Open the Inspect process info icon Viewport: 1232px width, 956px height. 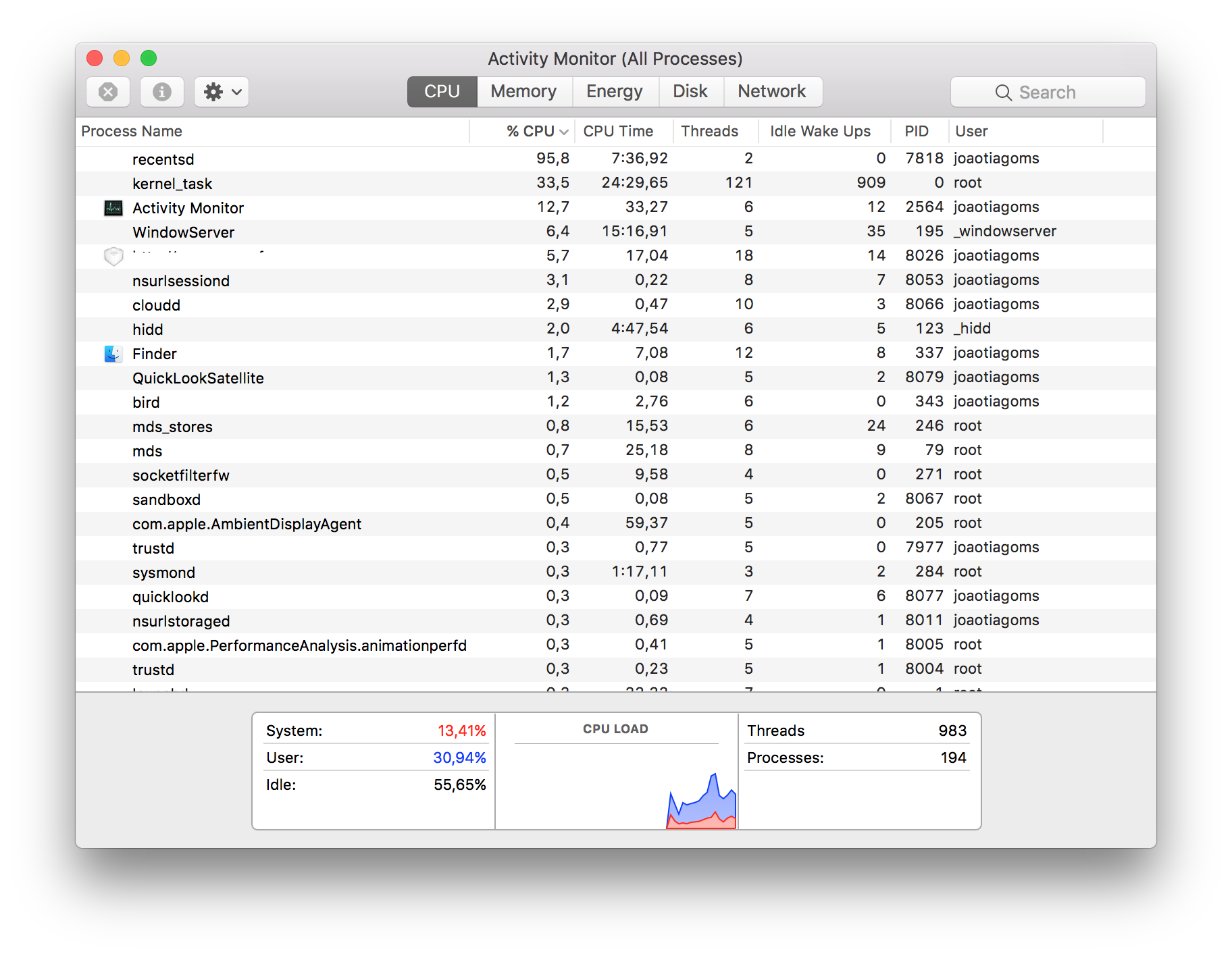pyautogui.click(x=162, y=92)
